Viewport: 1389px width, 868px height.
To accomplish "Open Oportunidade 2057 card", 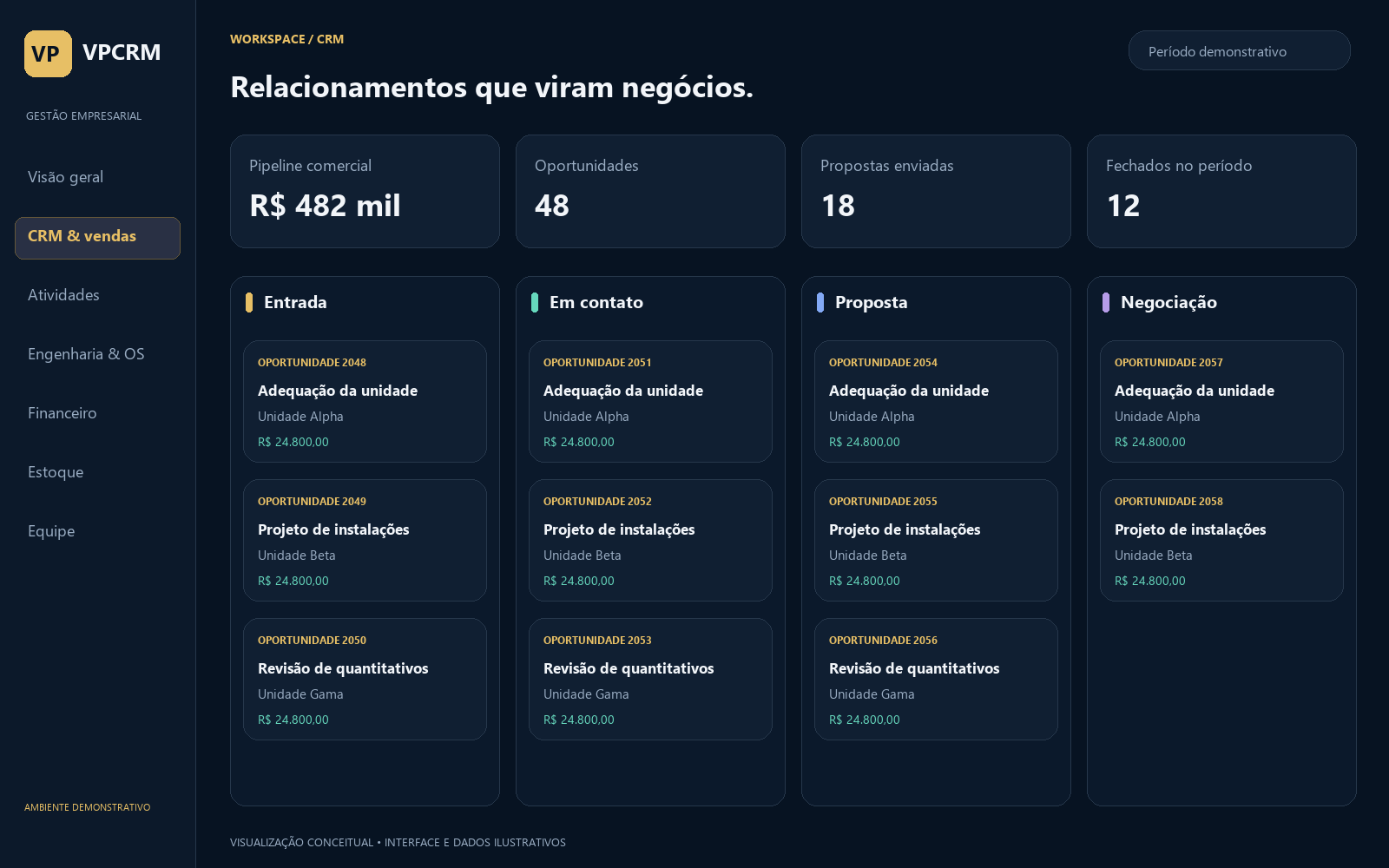I will [x=1221, y=401].
